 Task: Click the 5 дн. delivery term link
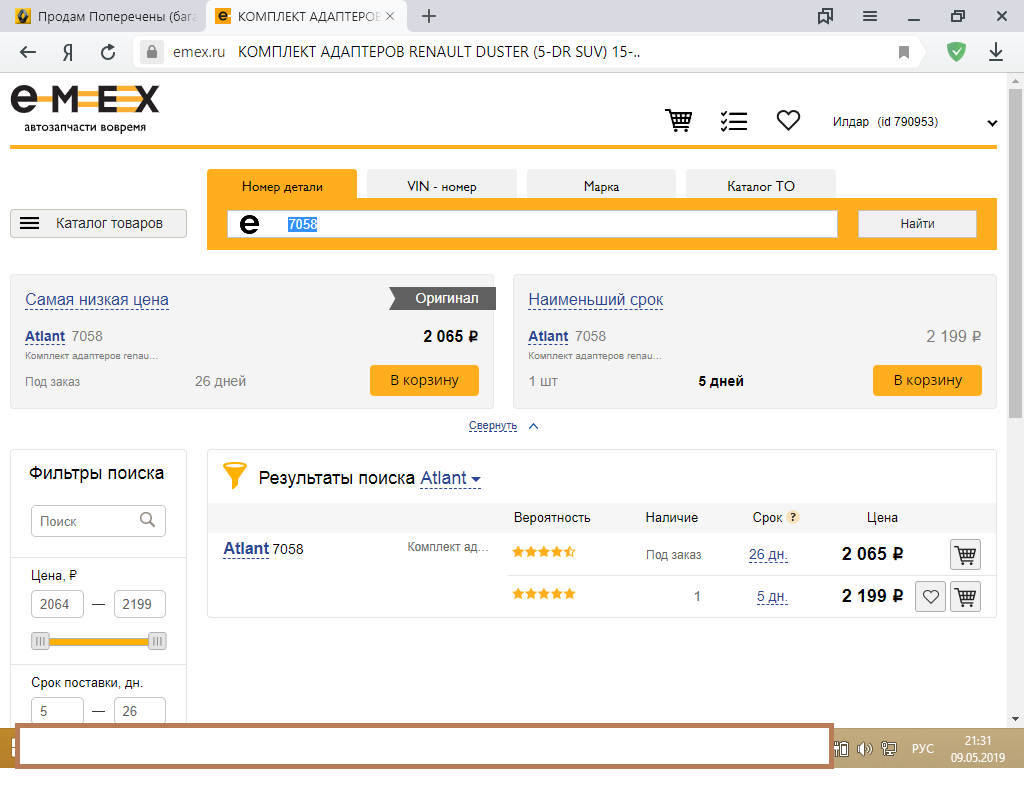coord(772,596)
